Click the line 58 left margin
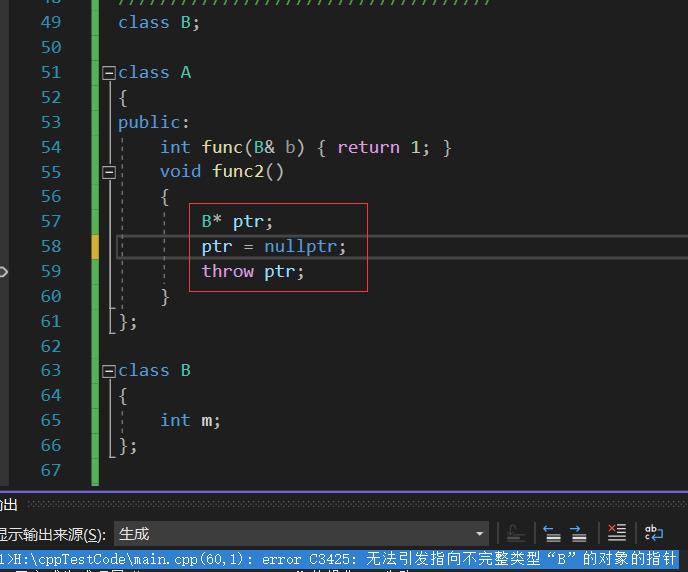Viewport: 688px width, 572px height. 96,246
